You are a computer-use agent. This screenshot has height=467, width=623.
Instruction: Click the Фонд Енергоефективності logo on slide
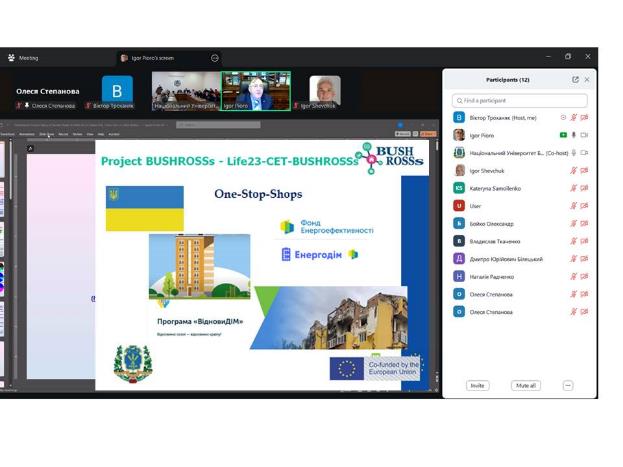click(327, 227)
